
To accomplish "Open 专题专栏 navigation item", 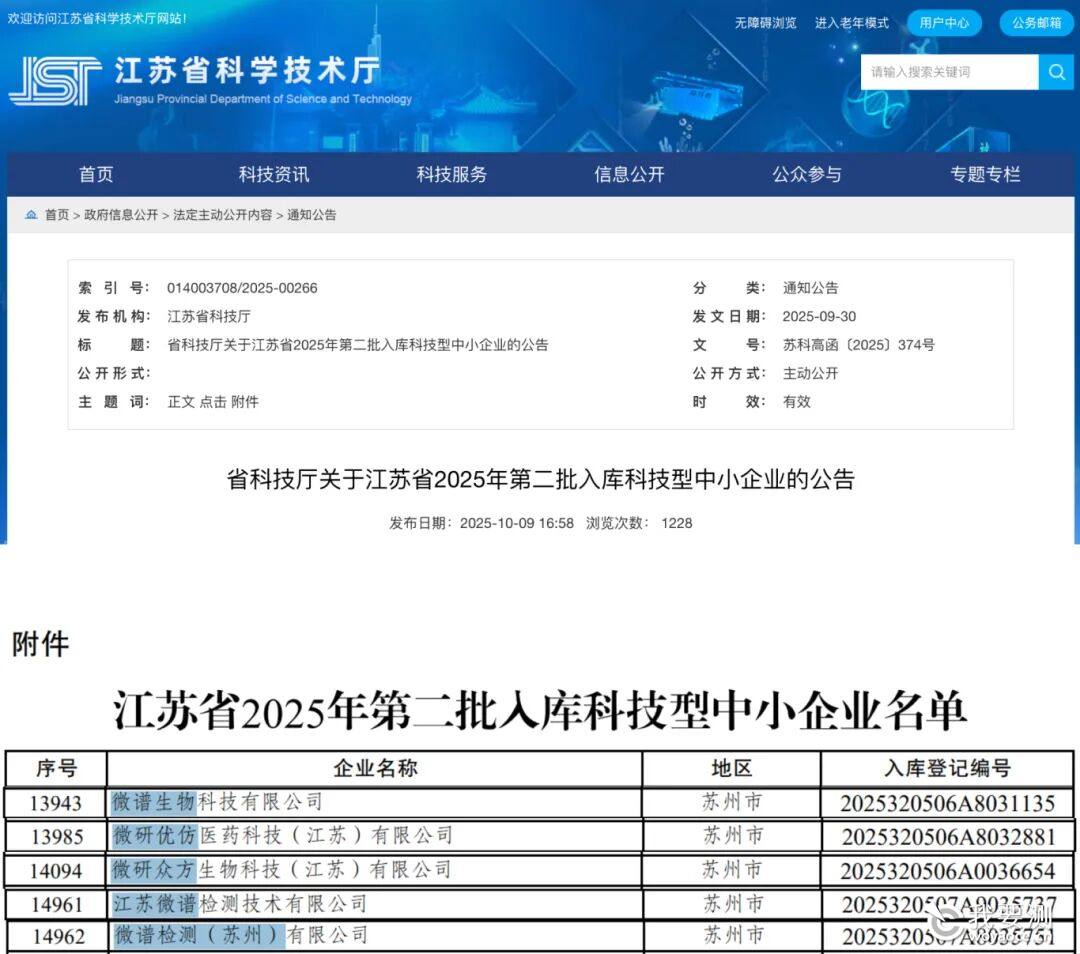I will (x=985, y=174).
